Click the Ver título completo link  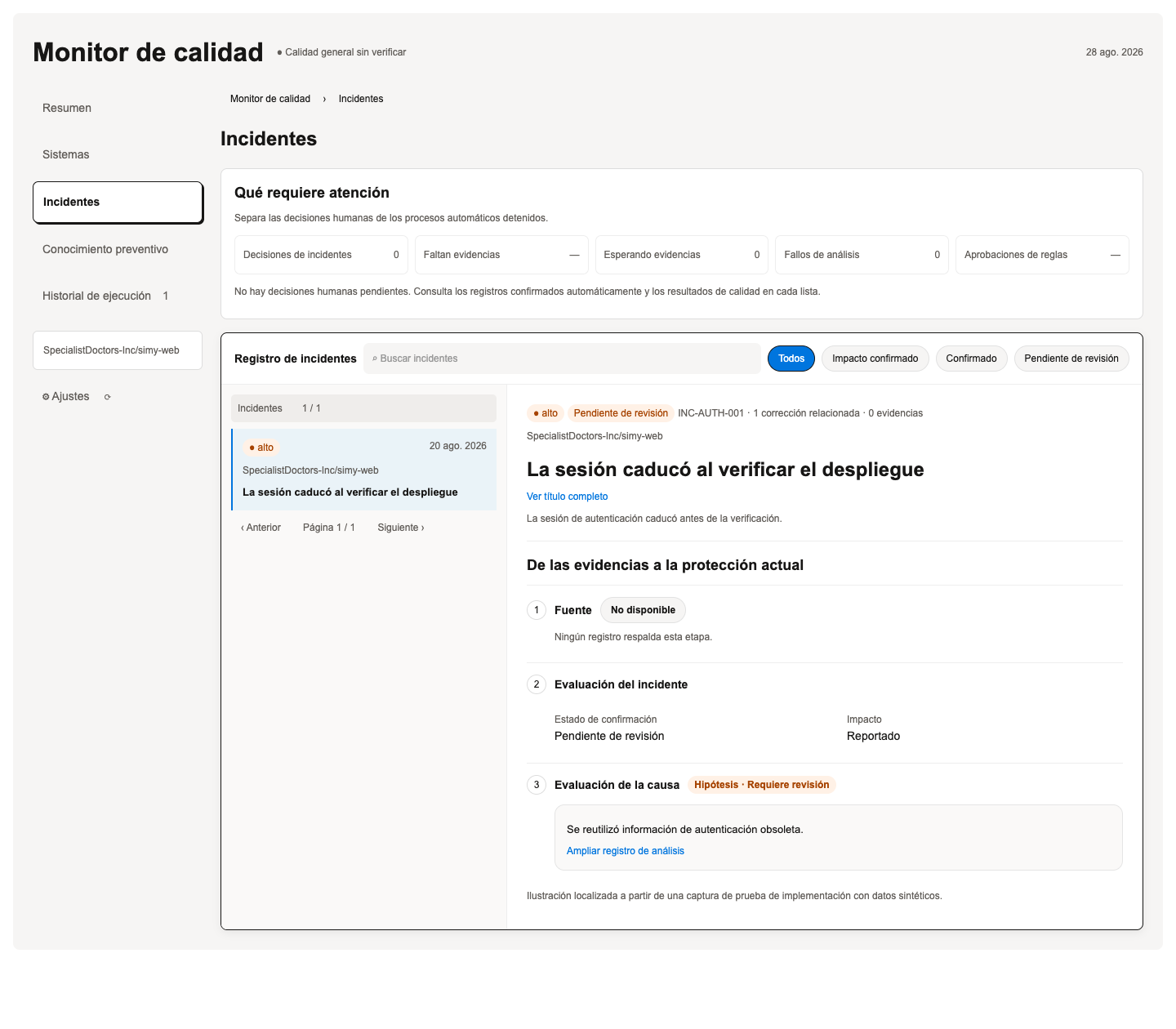tap(567, 497)
